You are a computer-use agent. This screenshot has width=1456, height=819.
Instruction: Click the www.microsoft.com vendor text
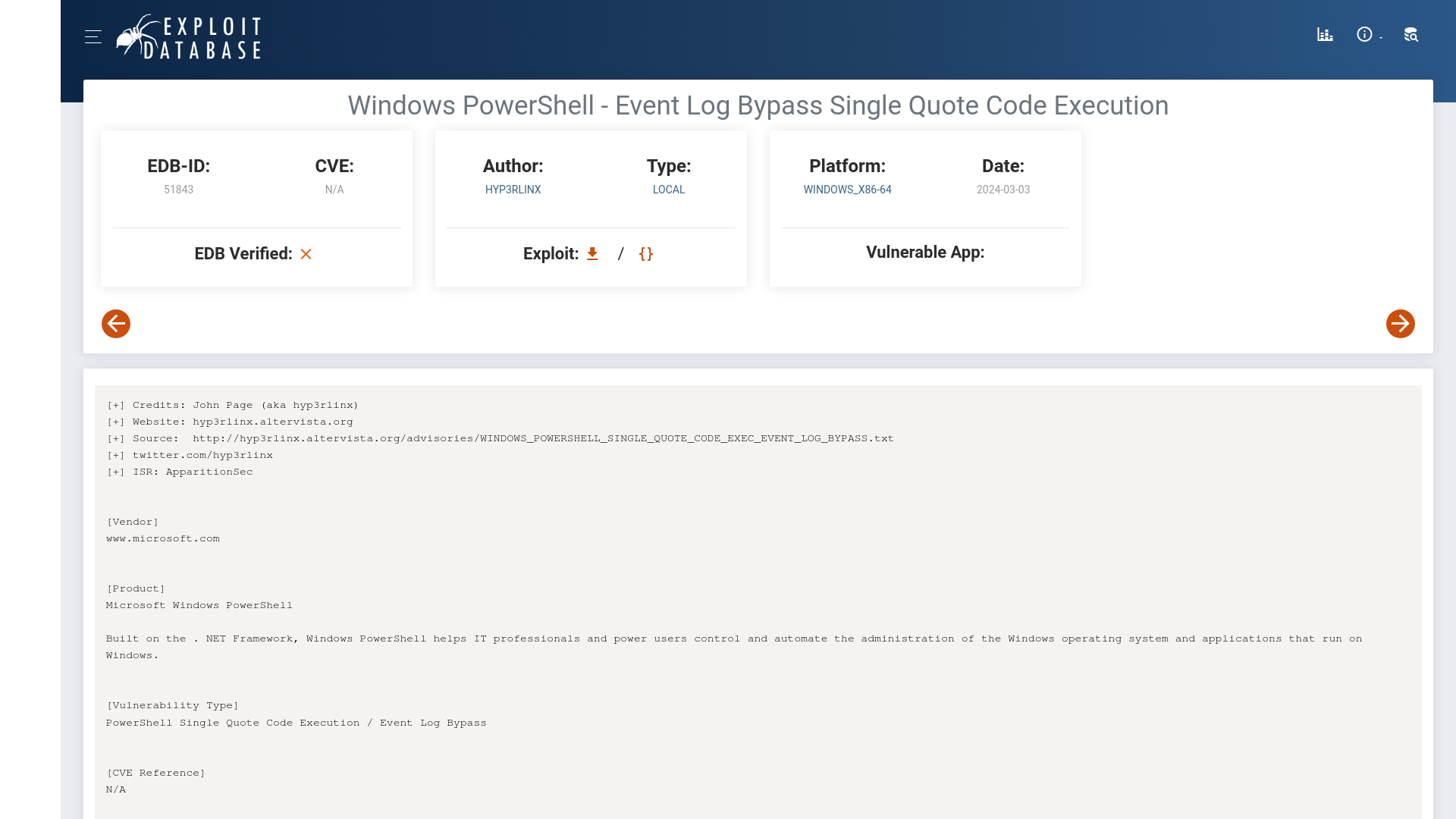click(163, 538)
